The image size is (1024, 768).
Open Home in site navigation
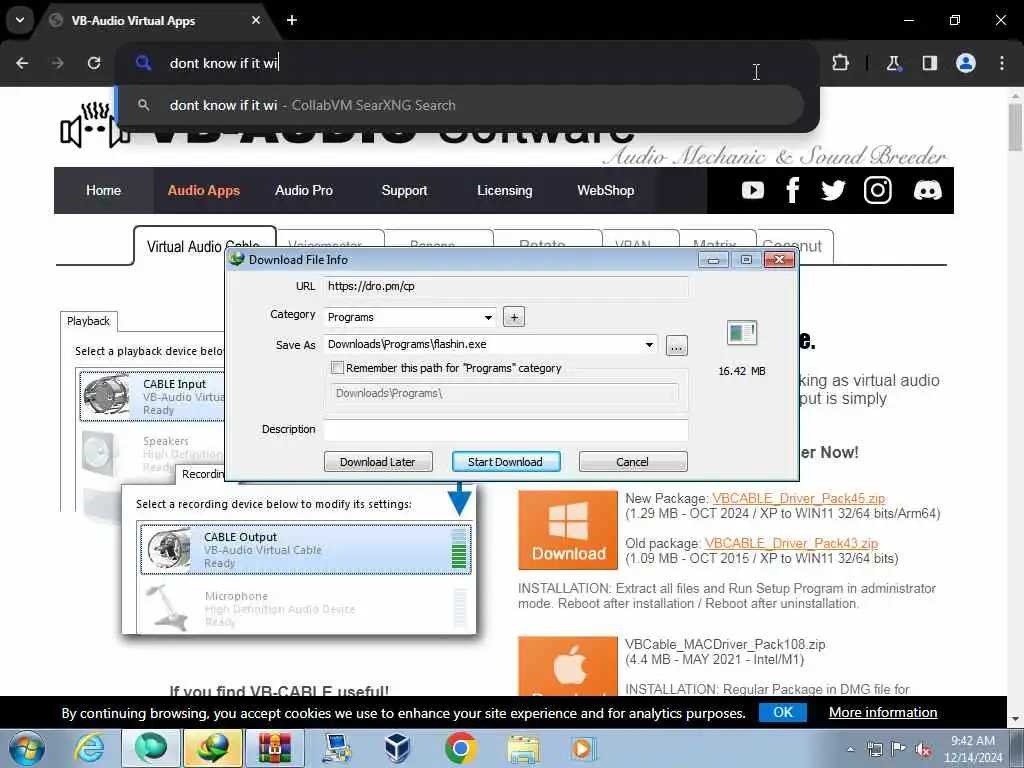[x=103, y=191]
